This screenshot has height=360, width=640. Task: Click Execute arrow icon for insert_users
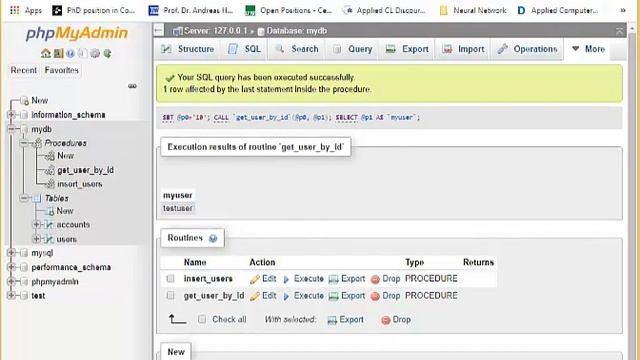pos(286,279)
